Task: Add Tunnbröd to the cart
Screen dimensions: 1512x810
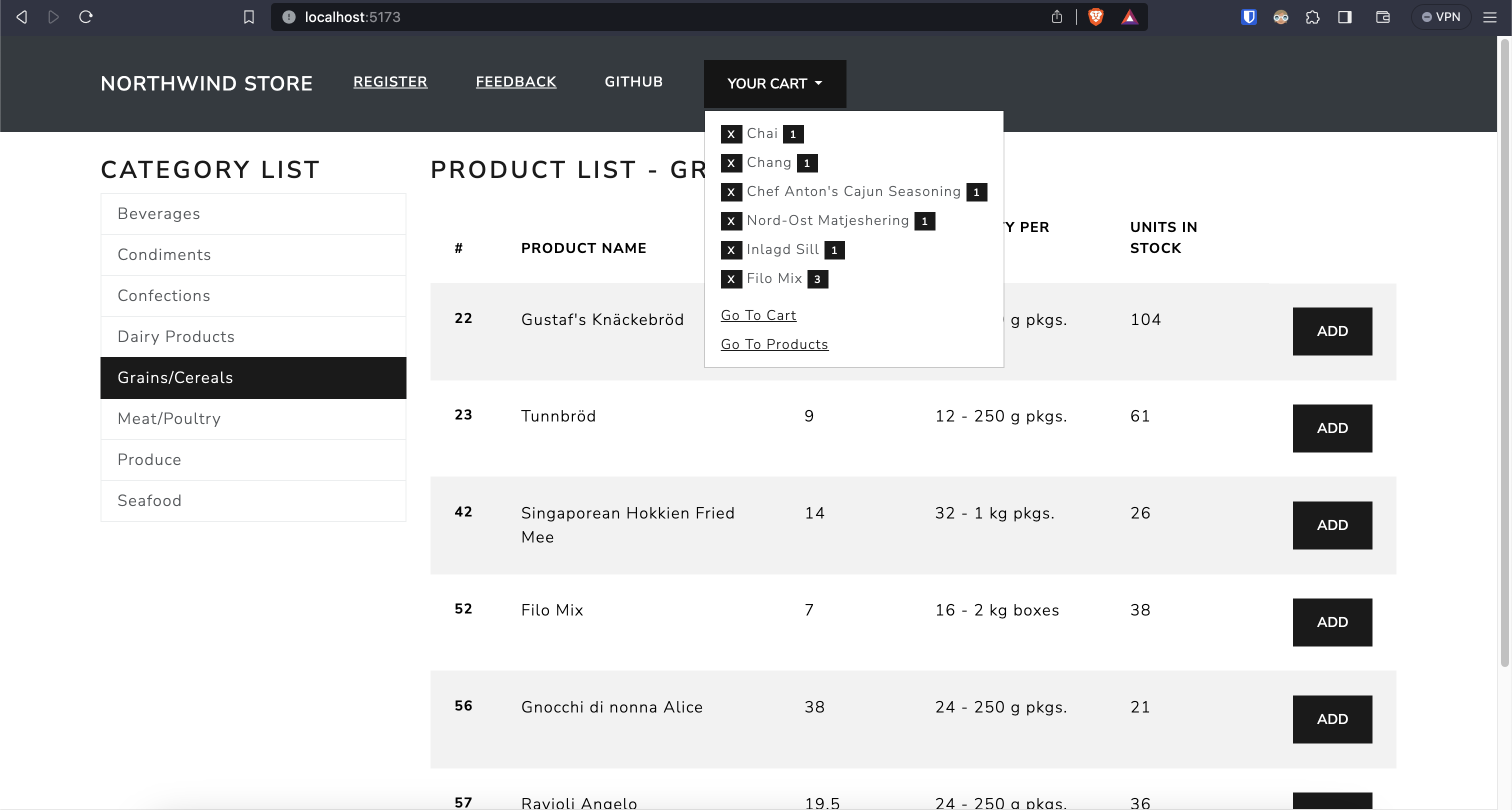Action: click(x=1332, y=428)
